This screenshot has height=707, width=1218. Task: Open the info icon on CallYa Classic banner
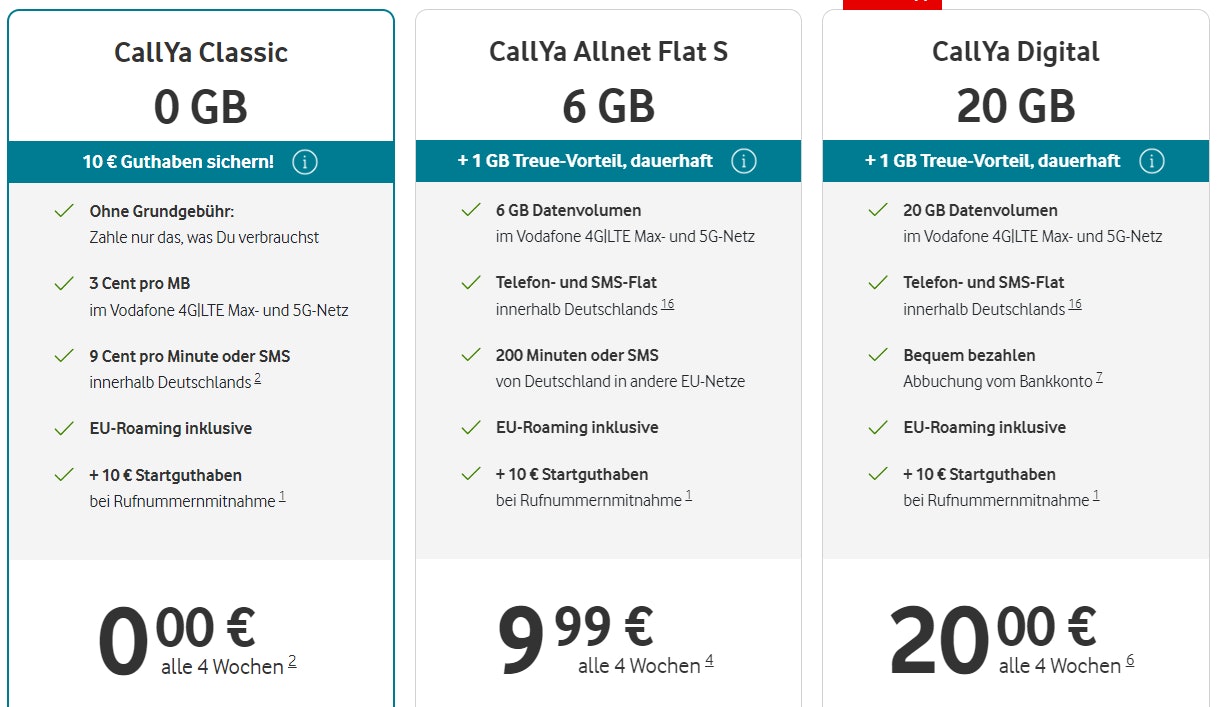click(x=305, y=161)
